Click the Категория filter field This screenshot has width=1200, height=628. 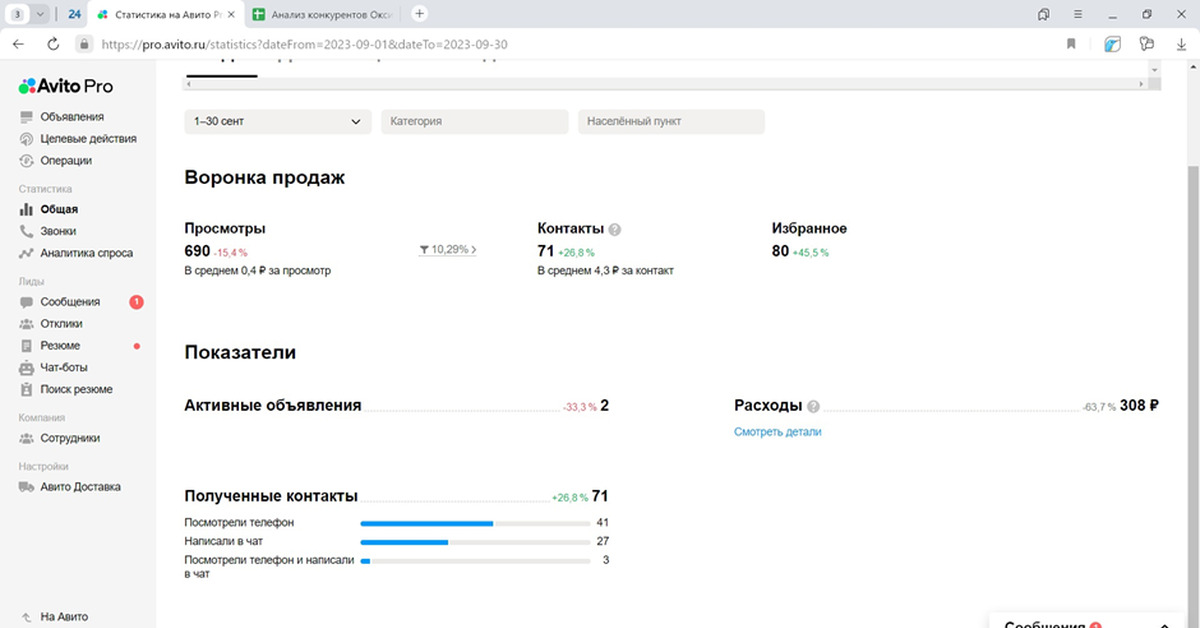click(474, 121)
